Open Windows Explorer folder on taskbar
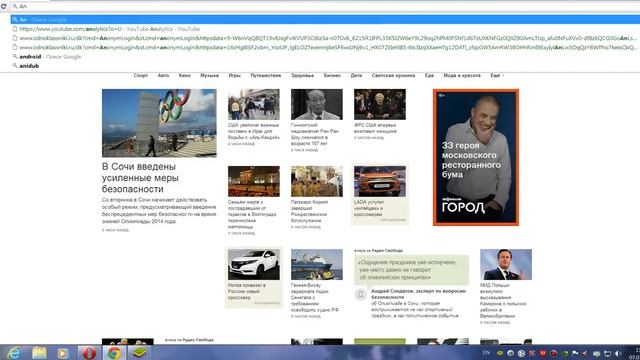This screenshot has width=640, height=360. point(39,353)
